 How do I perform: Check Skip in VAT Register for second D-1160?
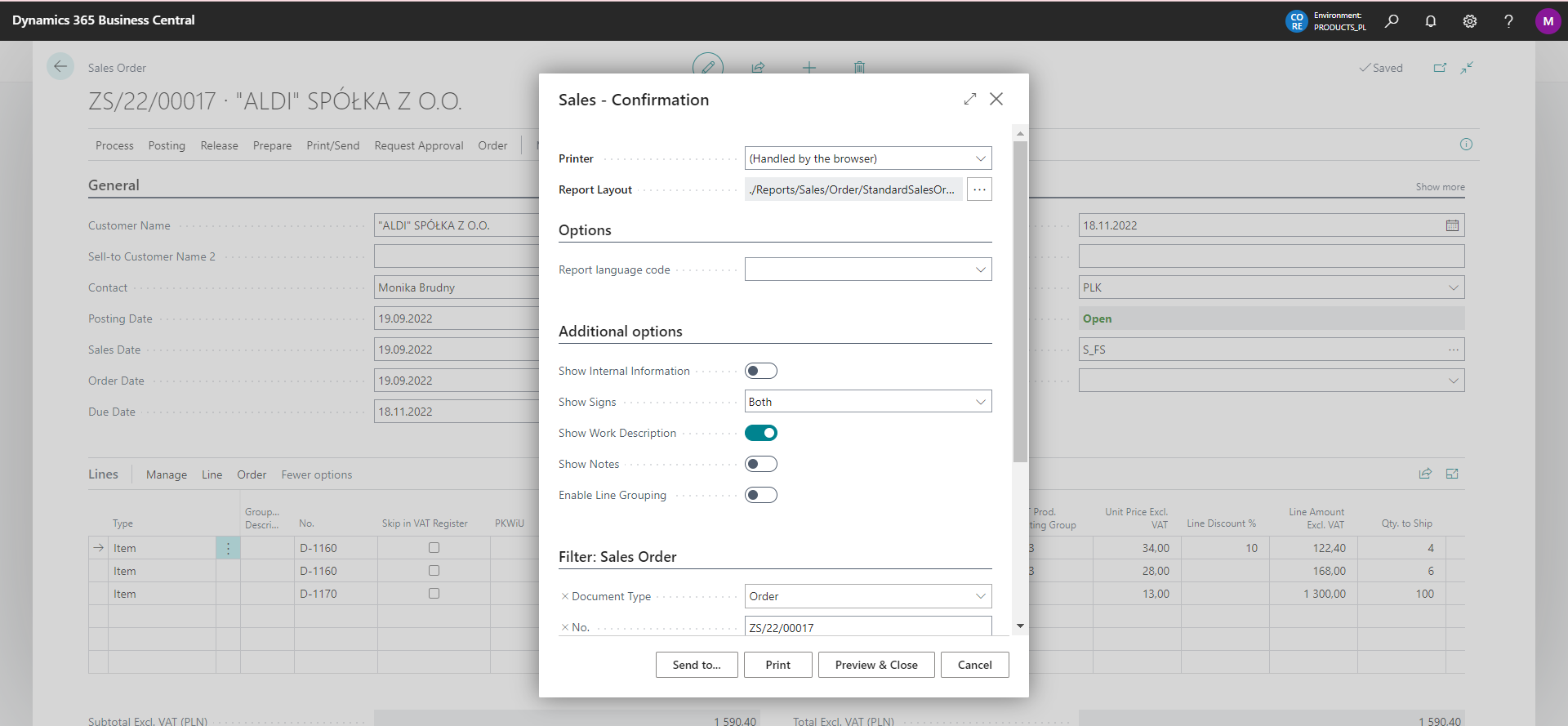coord(434,571)
